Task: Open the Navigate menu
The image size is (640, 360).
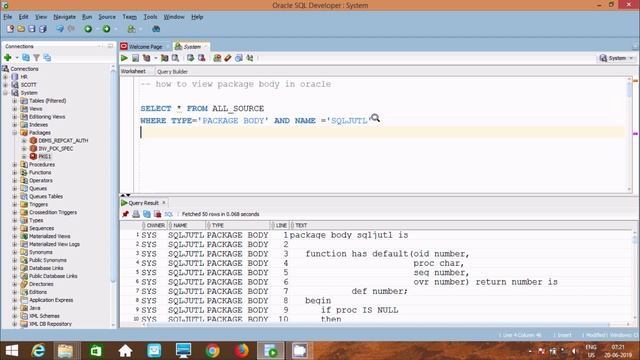Action: pyautogui.click(x=64, y=17)
